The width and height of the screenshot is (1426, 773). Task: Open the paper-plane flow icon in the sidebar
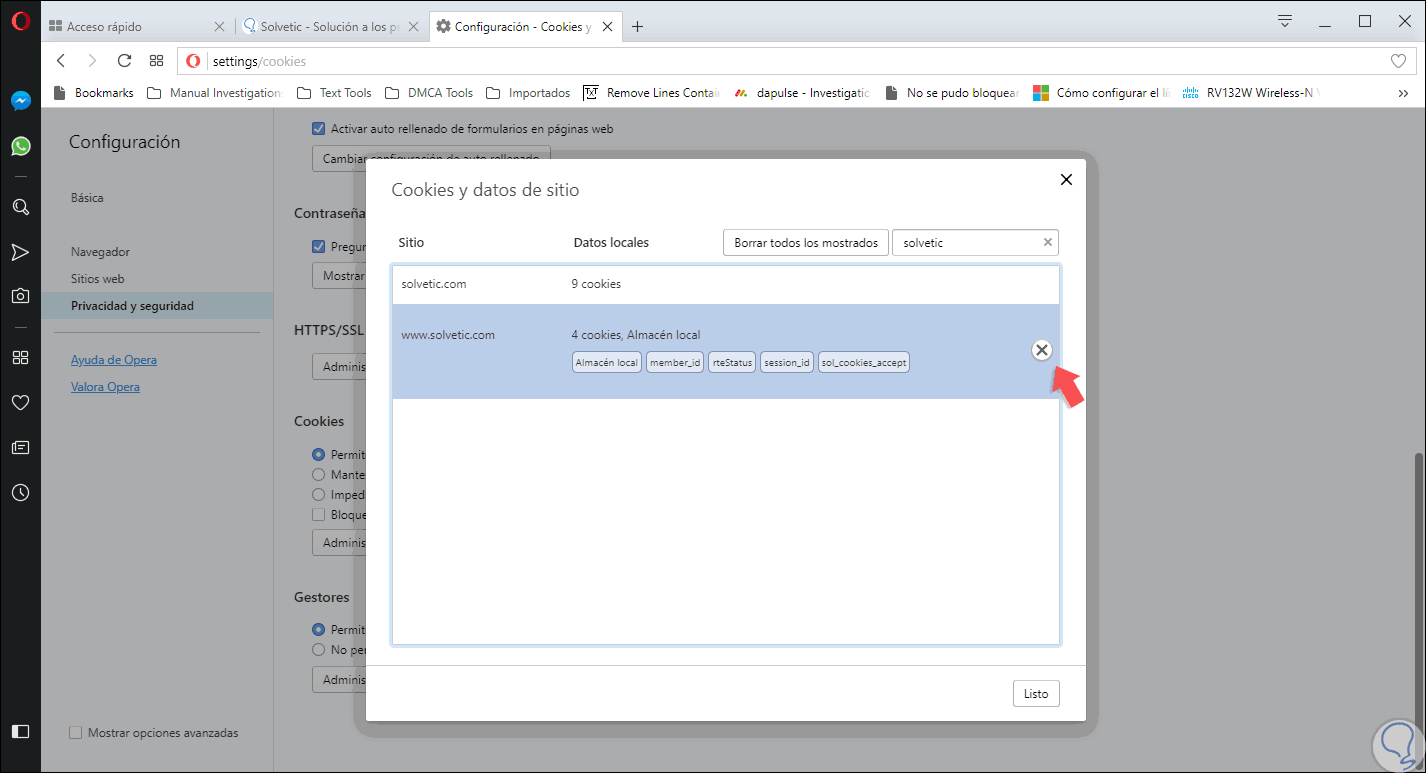click(x=21, y=252)
